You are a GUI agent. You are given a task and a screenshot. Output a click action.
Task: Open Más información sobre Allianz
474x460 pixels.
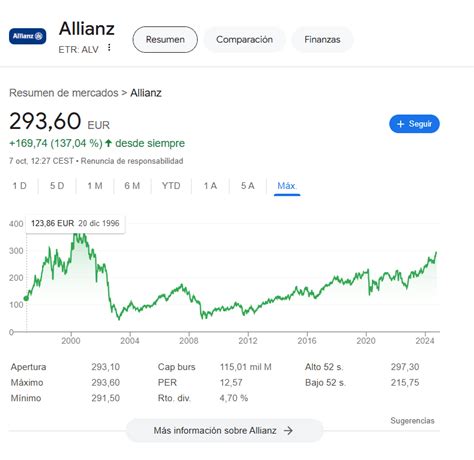pos(224,431)
